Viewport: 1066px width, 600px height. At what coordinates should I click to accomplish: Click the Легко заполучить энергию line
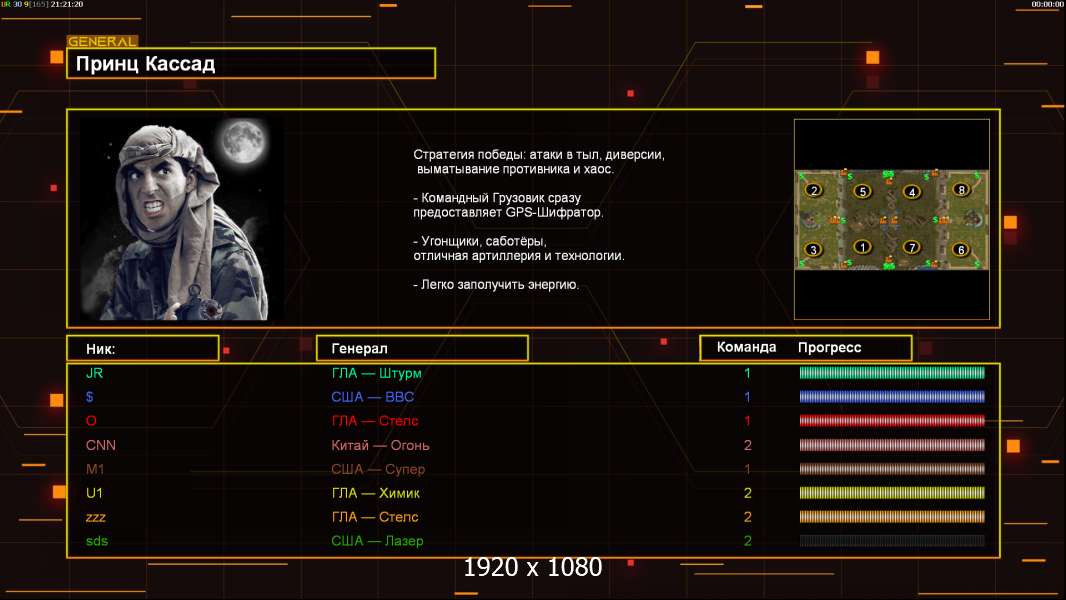point(496,285)
